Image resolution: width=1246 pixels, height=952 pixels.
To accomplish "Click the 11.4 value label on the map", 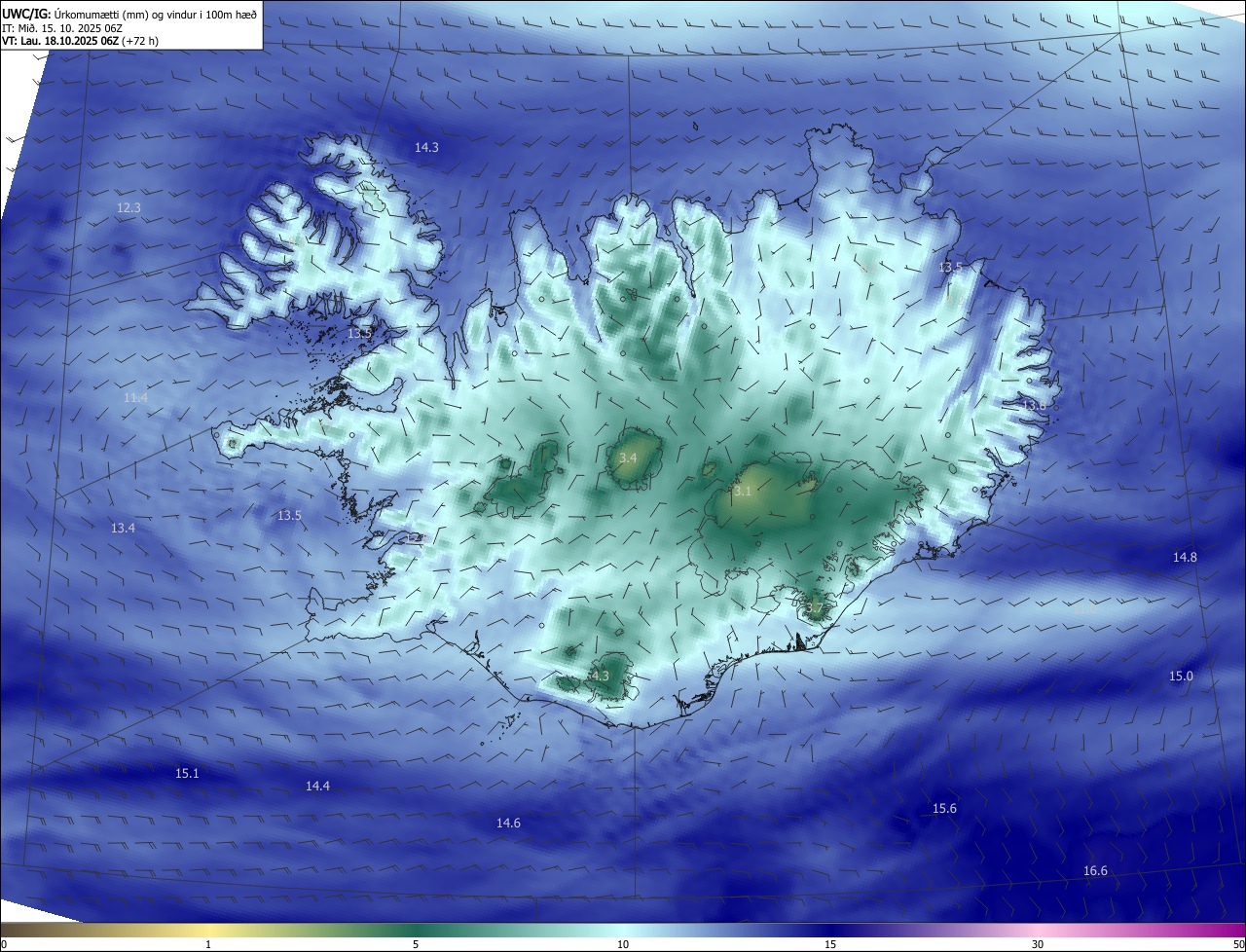I will [x=135, y=398].
